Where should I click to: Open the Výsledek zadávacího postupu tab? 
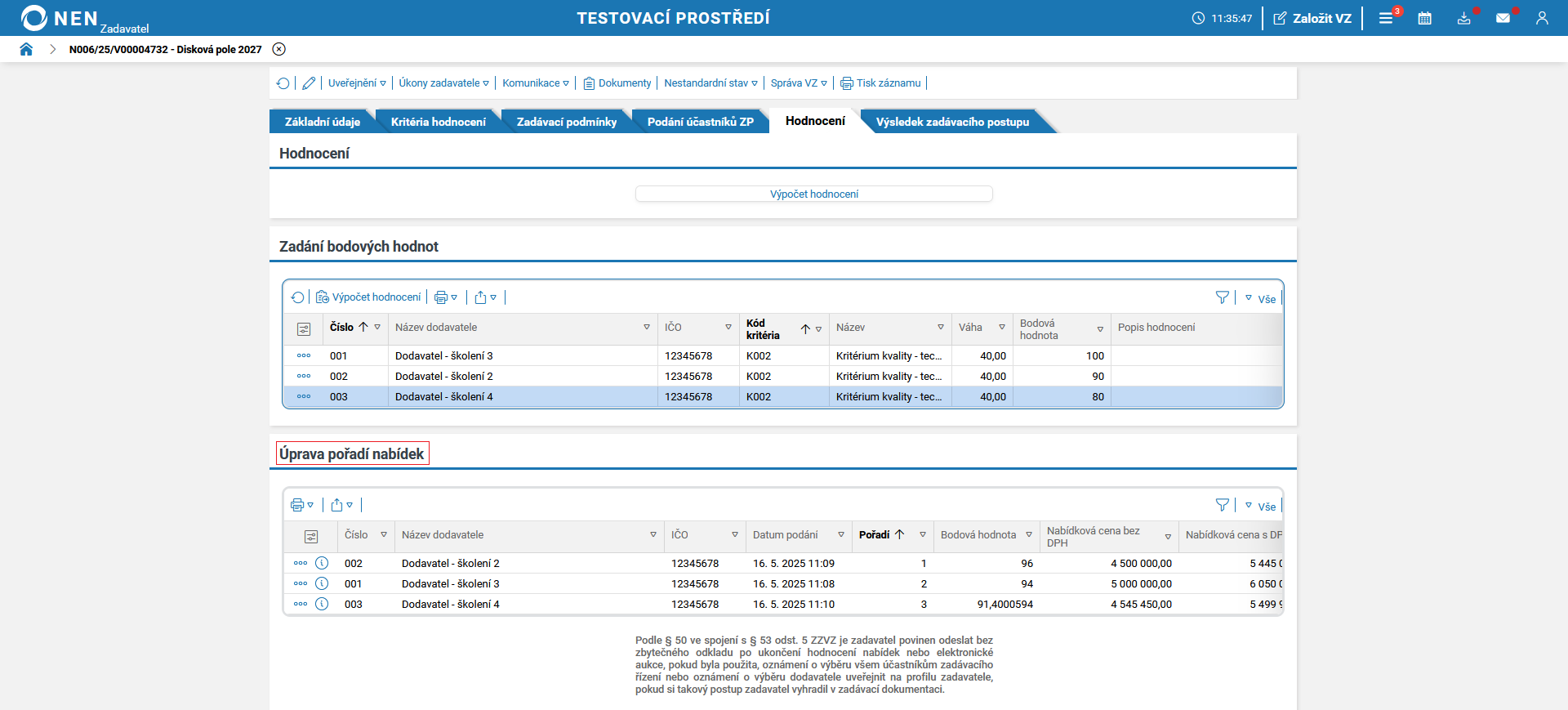click(x=952, y=122)
